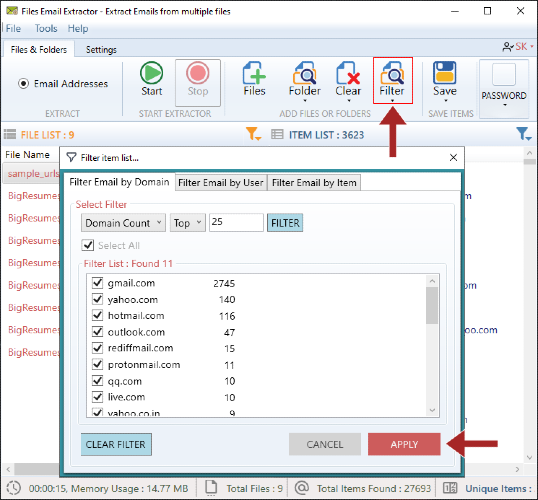Select the Email Addresses radio button

(23, 84)
